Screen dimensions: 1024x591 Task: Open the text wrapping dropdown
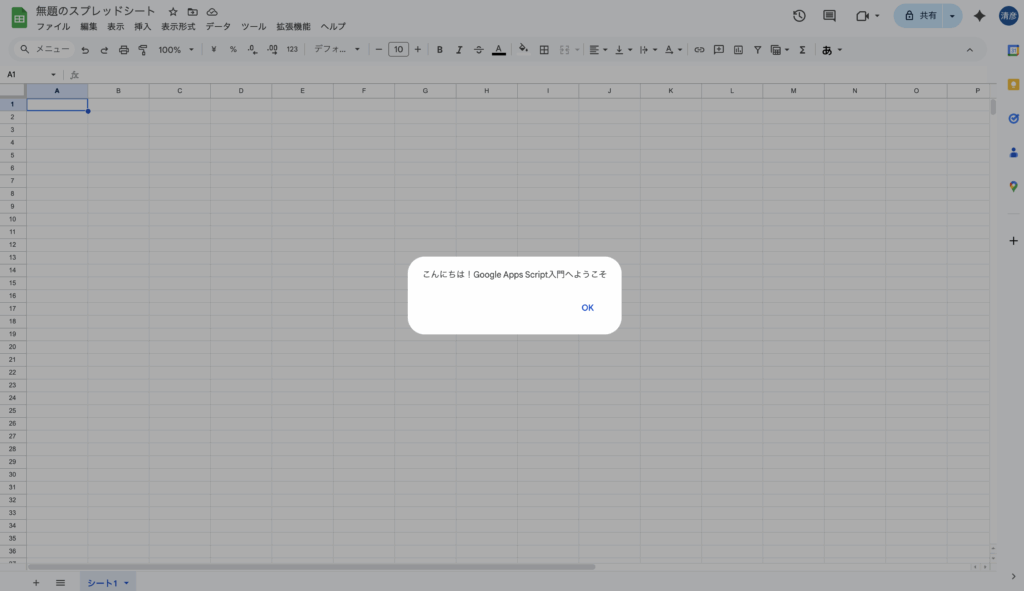pyautogui.click(x=648, y=50)
